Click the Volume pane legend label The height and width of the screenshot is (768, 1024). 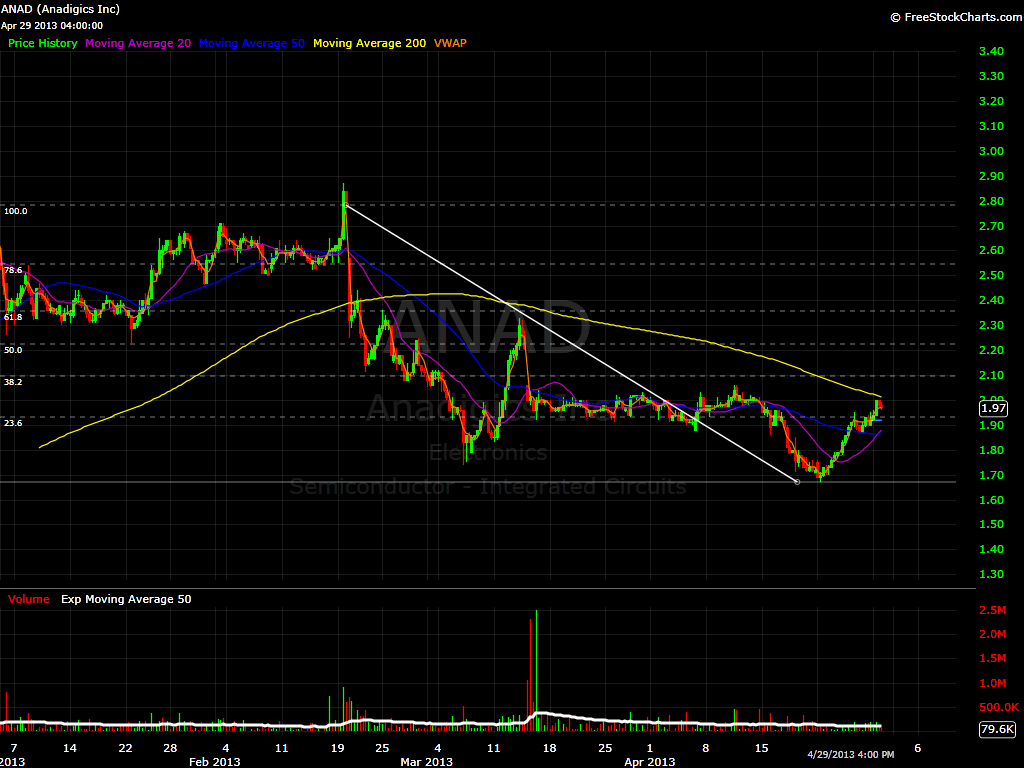[x=29, y=600]
